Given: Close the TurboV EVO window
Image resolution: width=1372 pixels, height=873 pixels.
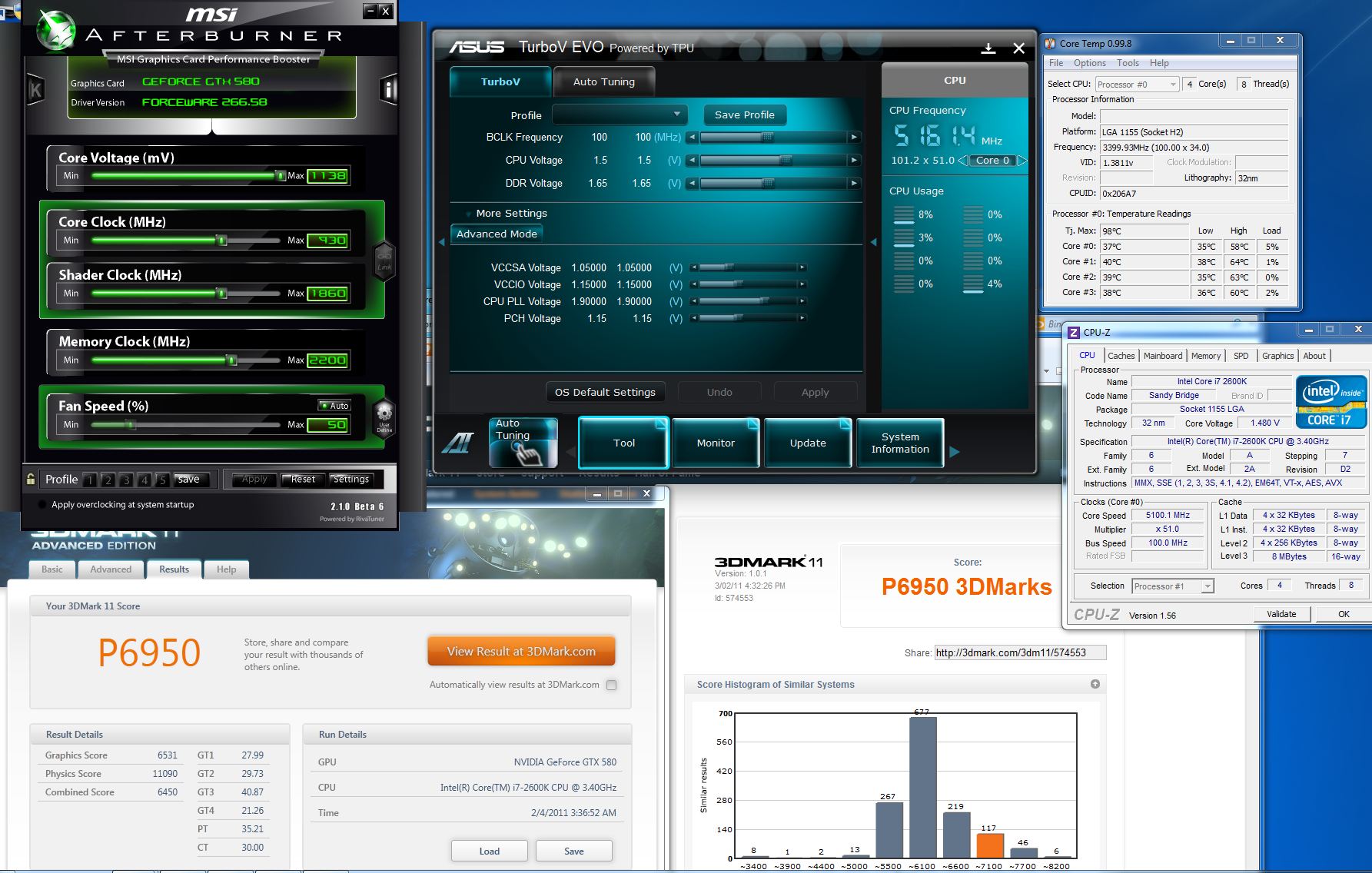Looking at the screenshot, I should [x=1018, y=48].
